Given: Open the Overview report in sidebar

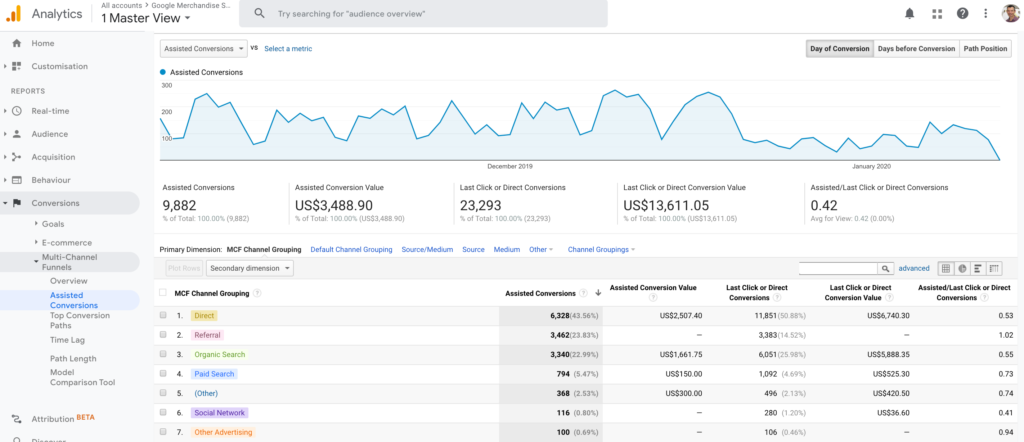Looking at the screenshot, I should tap(69, 281).
